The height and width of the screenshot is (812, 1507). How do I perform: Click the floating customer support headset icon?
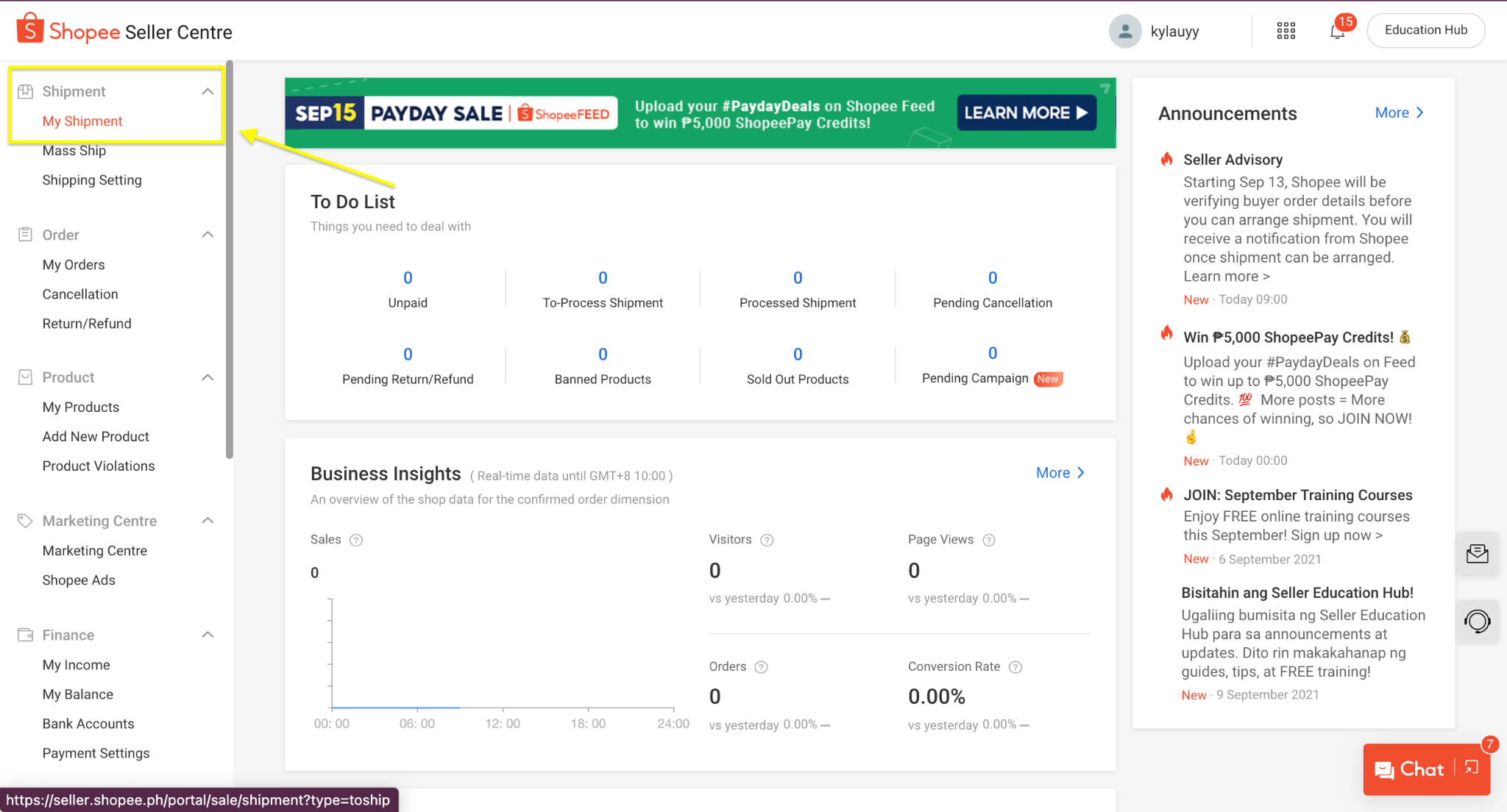click(x=1477, y=622)
